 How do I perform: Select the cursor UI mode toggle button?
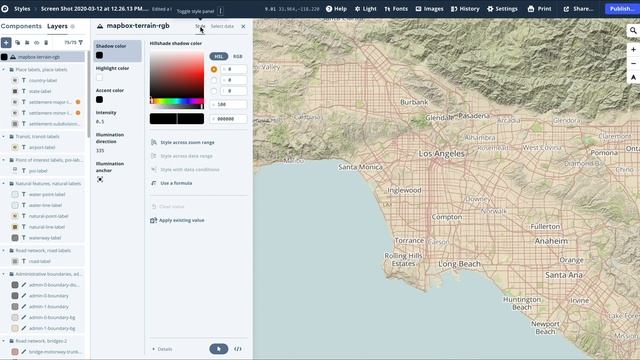point(219,349)
